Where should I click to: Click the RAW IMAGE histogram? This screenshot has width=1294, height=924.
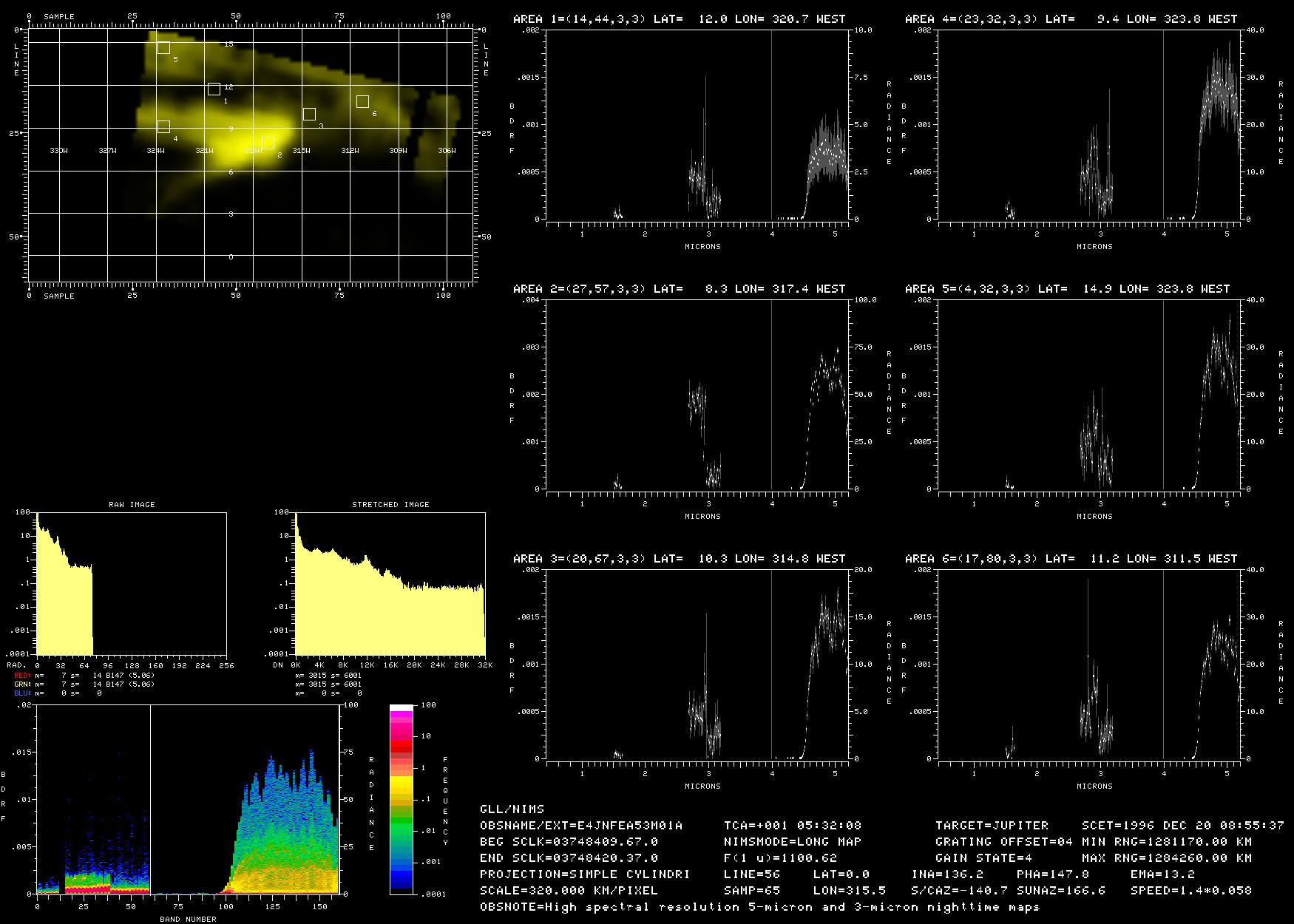coord(132,584)
